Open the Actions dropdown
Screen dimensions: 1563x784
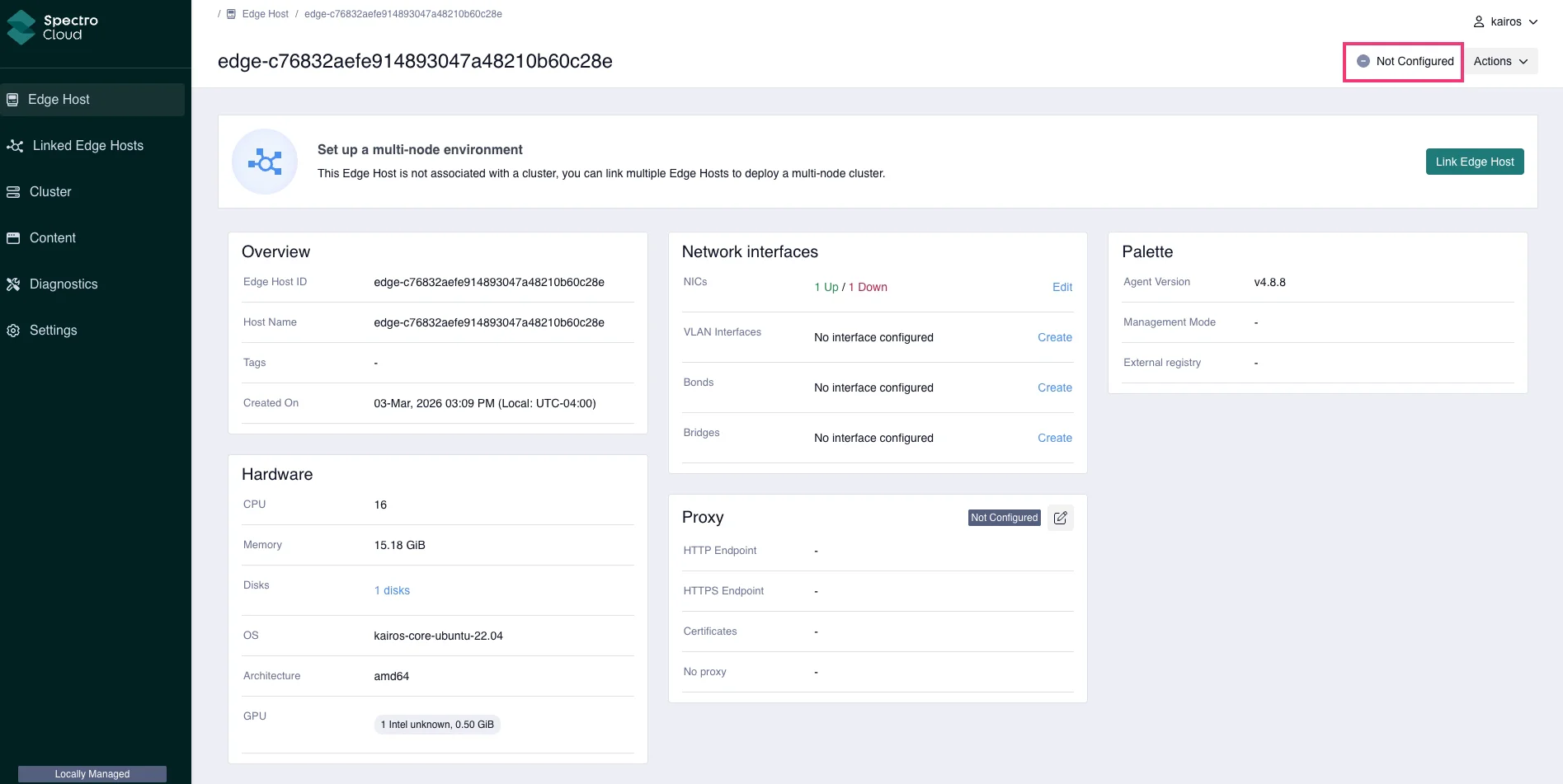point(1500,61)
